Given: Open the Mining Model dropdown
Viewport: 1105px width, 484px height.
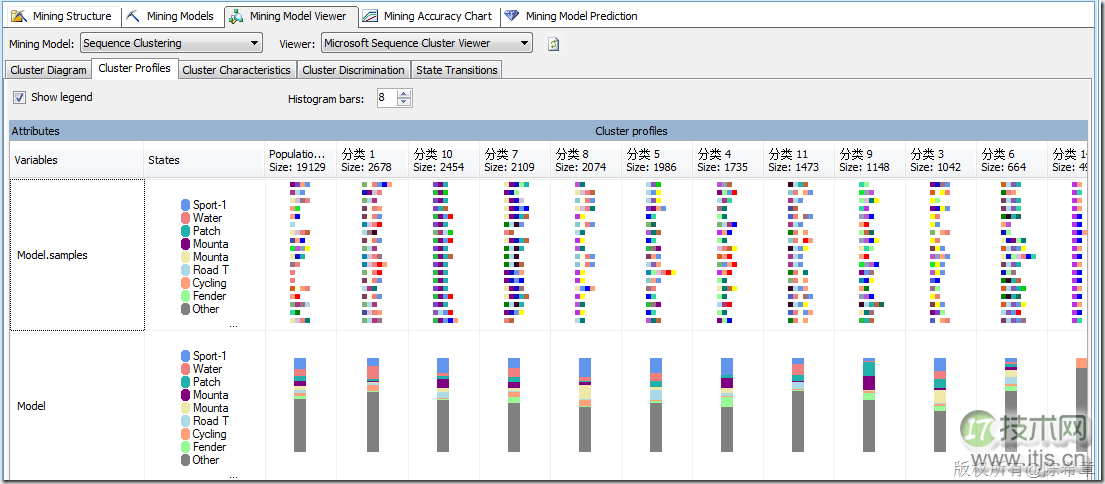Looking at the screenshot, I should point(254,43).
